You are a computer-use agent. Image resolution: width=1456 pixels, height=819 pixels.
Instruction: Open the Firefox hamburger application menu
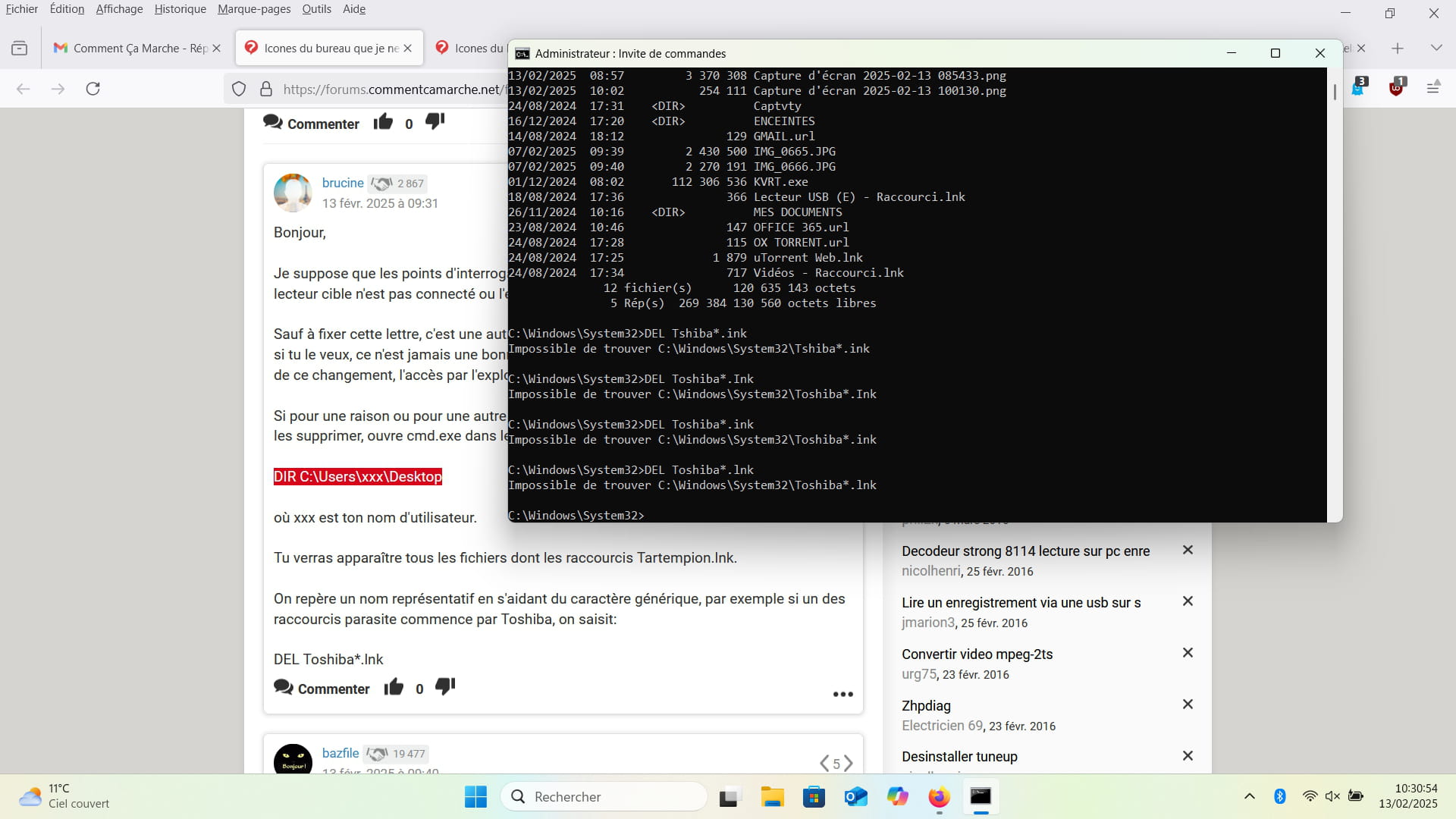click(x=1433, y=88)
